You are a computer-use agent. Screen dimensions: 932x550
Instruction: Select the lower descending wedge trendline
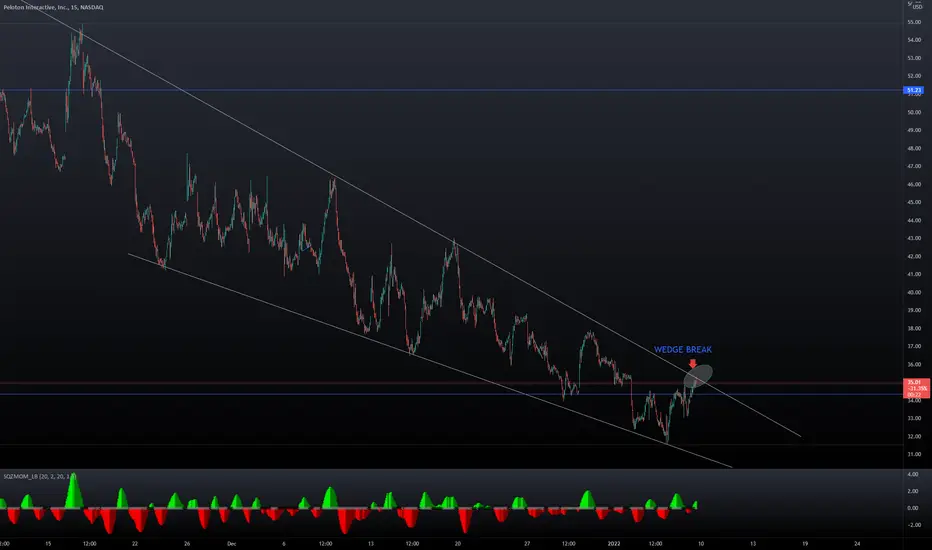point(430,361)
